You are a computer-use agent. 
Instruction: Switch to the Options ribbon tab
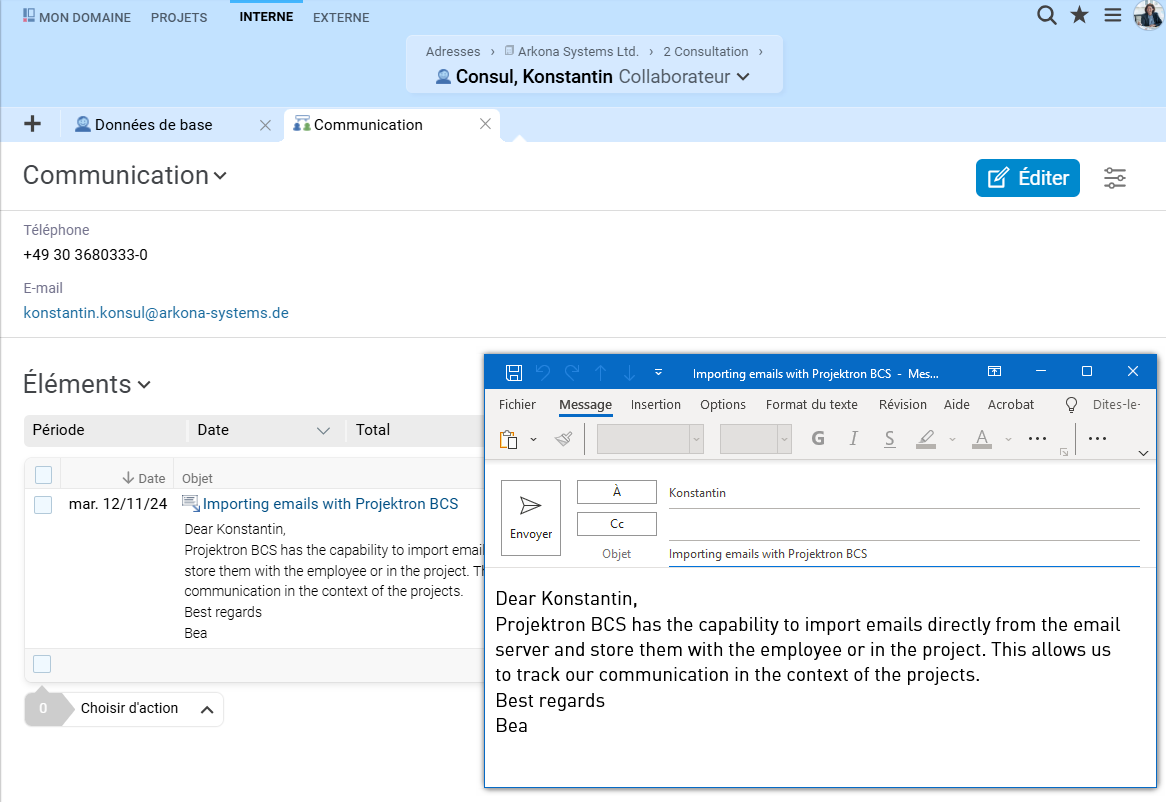[722, 404]
